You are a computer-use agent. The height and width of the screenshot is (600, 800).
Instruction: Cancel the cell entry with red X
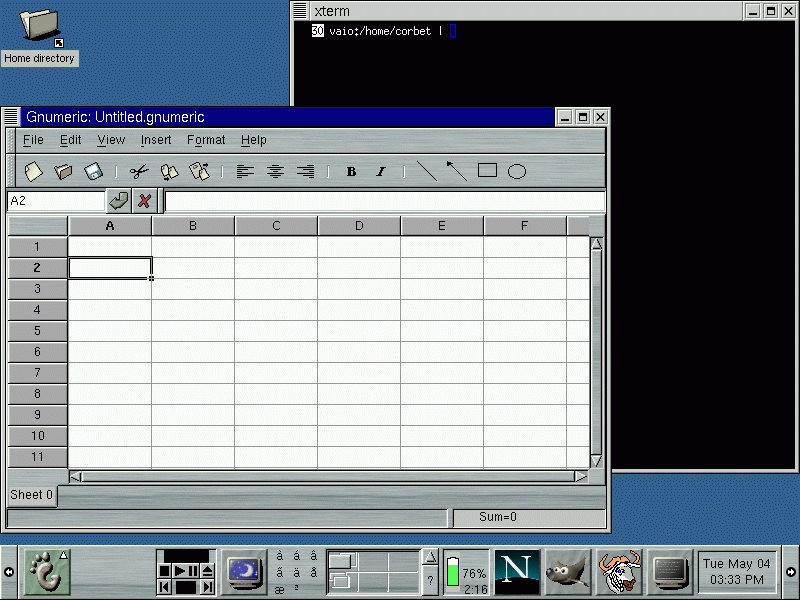145,201
